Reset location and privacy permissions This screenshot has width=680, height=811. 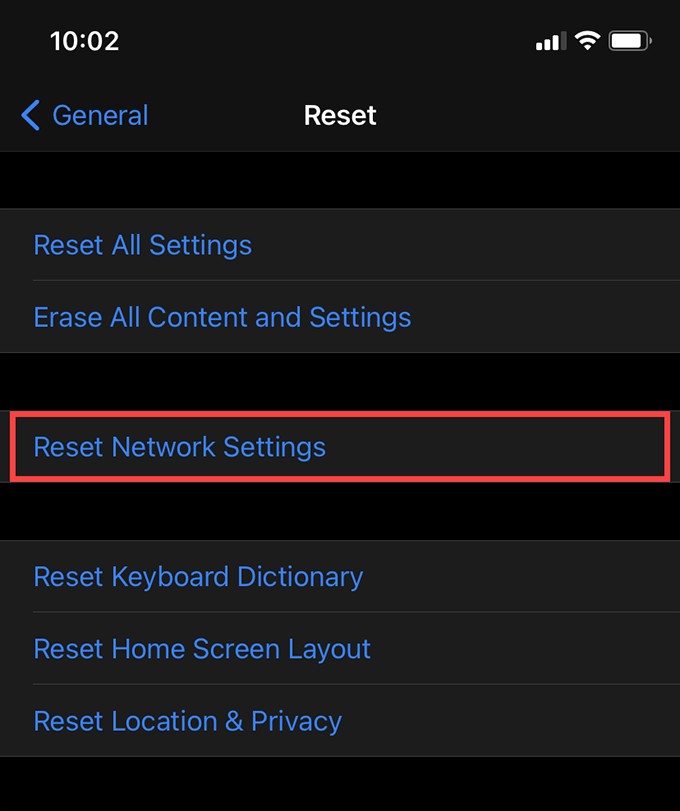tap(187, 721)
